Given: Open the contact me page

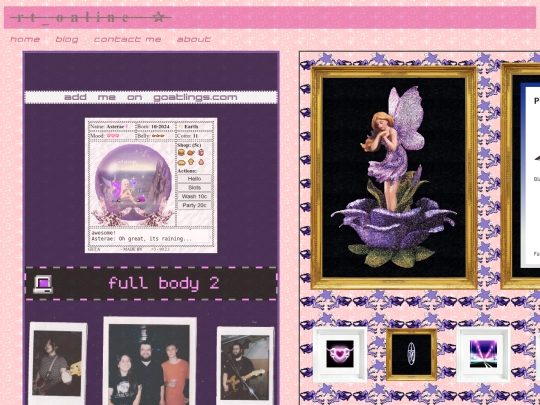Looking at the screenshot, I should point(127,39).
